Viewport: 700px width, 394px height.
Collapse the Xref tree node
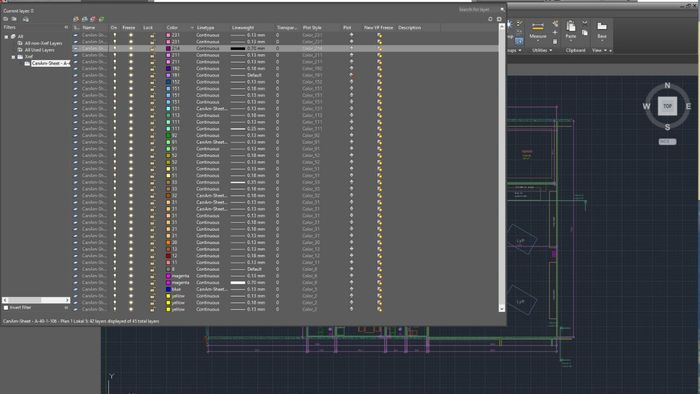point(13,57)
